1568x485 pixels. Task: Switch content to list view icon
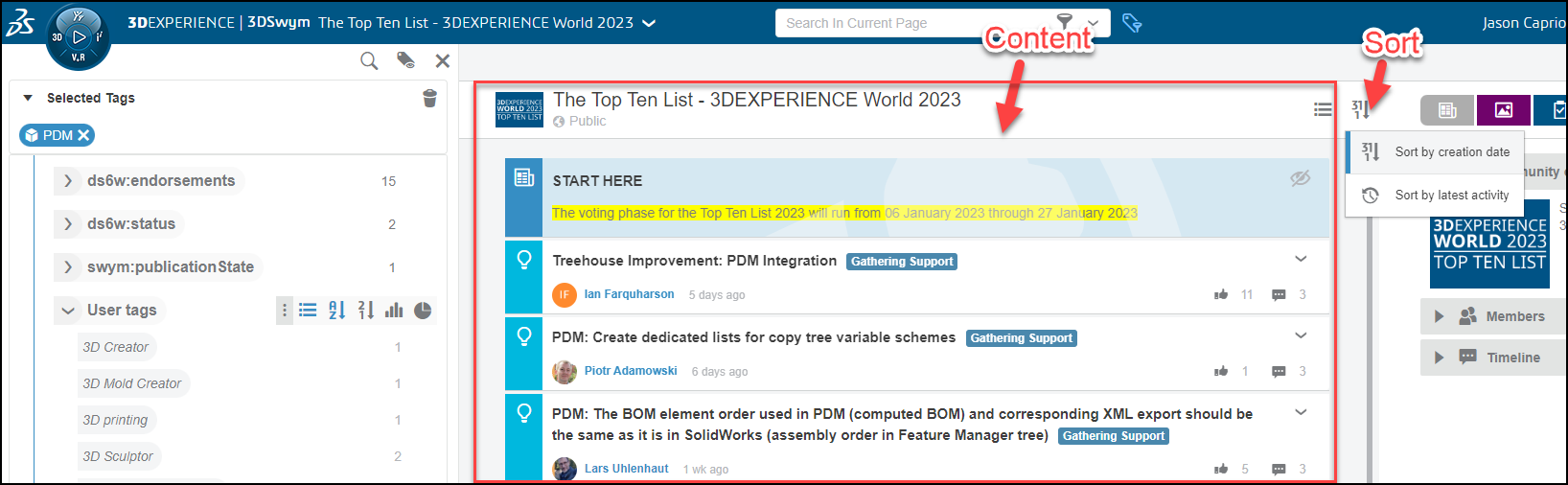(1323, 110)
